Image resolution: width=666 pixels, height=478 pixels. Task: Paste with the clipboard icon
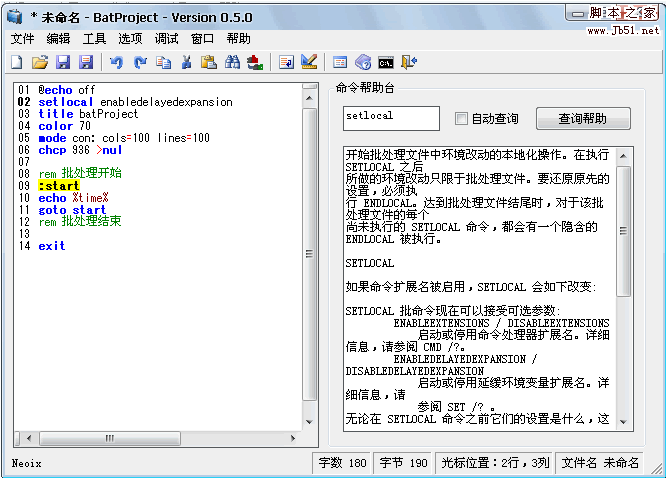[x=209, y=62]
